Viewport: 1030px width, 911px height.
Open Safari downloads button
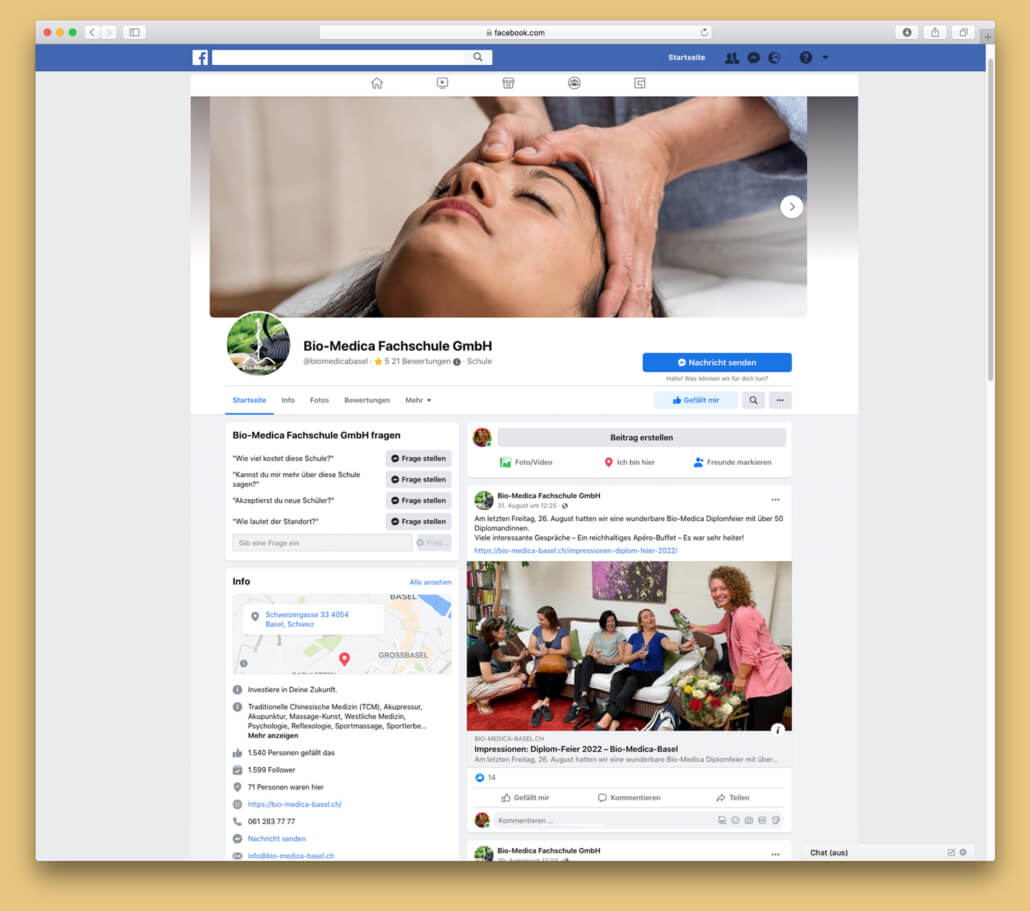907,32
